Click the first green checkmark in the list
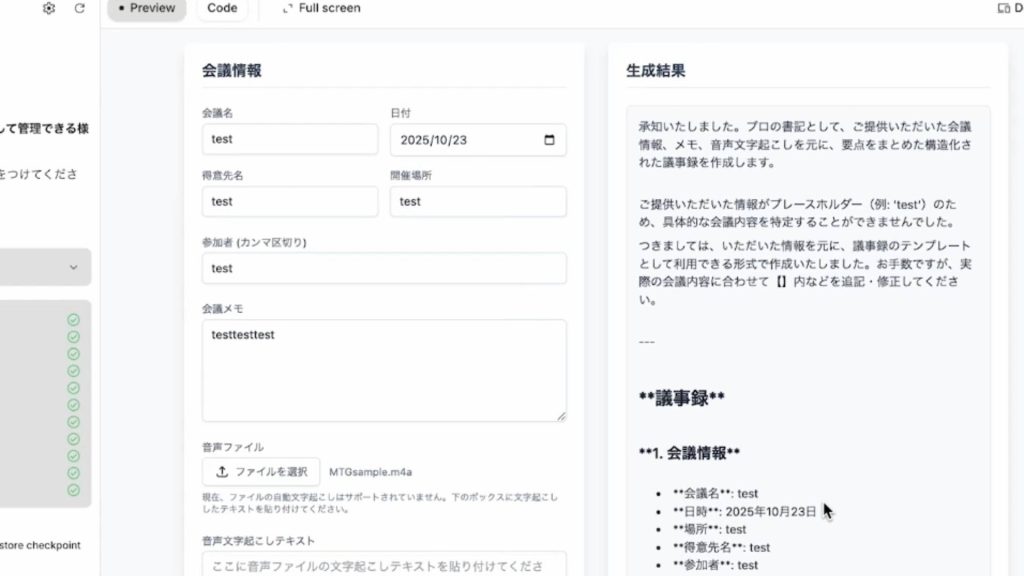Screen dimensions: 1024x576 [73, 320]
